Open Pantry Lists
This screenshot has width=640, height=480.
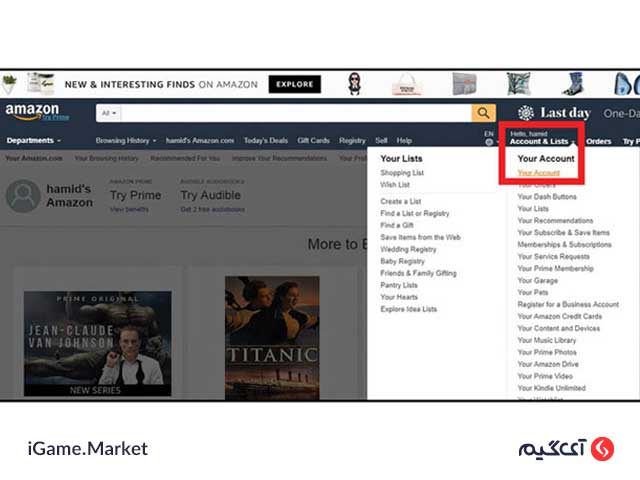click(399, 285)
